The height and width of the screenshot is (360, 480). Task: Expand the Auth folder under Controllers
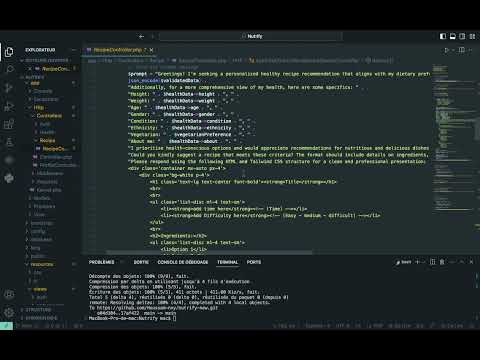click(45, 124)
